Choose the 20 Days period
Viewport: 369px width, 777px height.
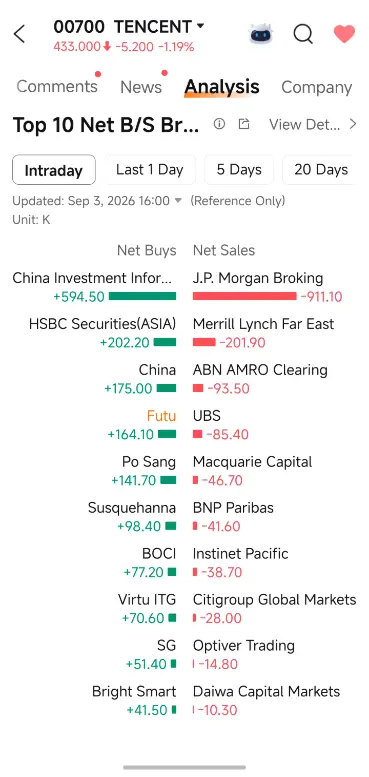[x=321, y=170]
